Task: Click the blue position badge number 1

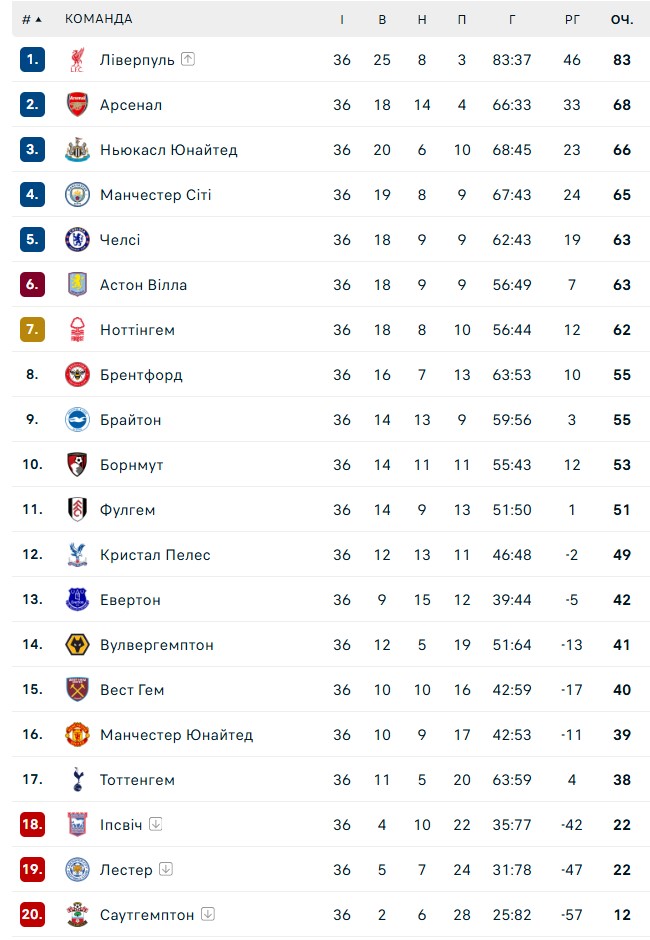Action: click(x=32, y=60)
